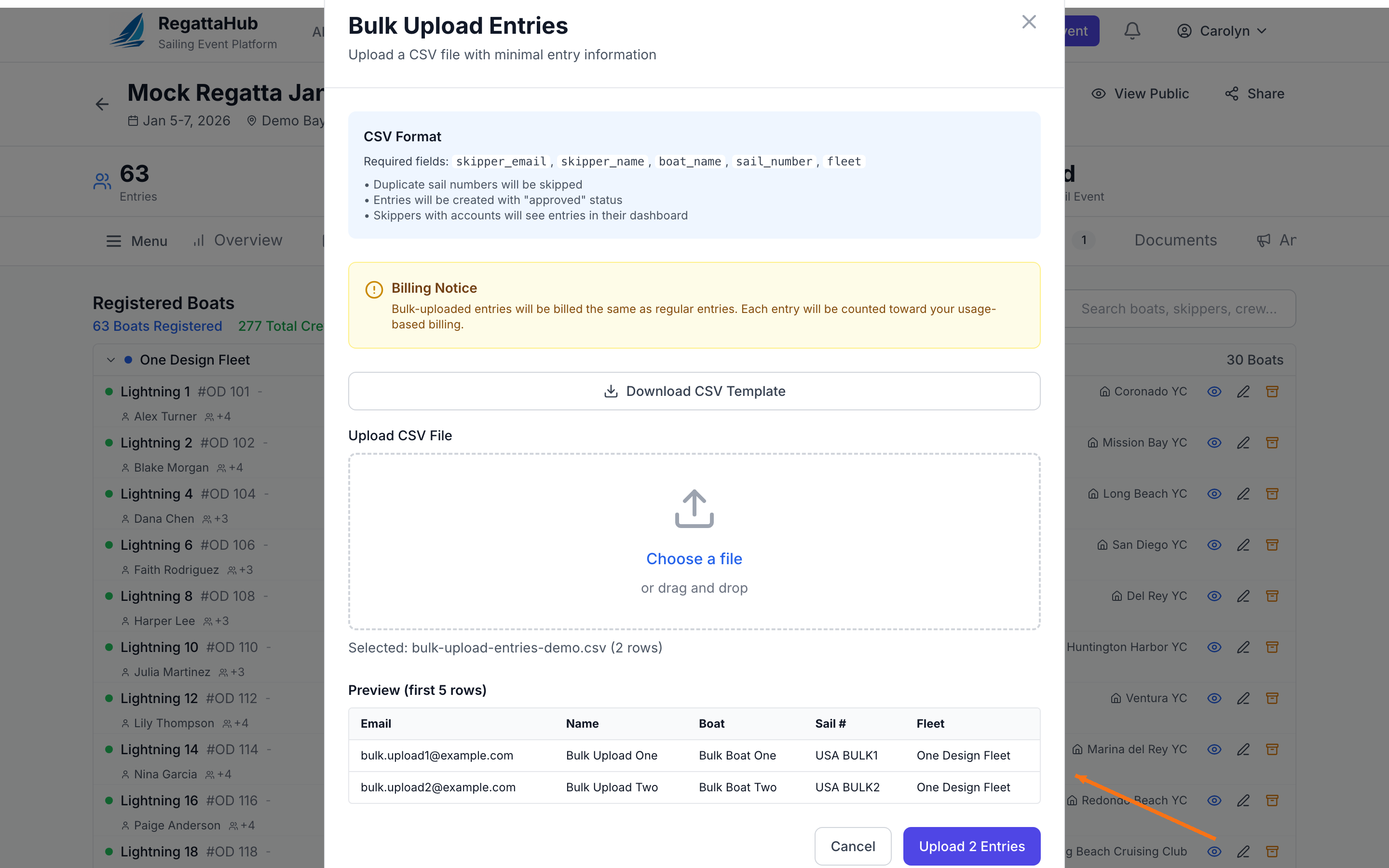This screenshot has height=868, width=1389.
Task: Click the edit pencil for Coronado YC row
Action: click(1243, 392)
